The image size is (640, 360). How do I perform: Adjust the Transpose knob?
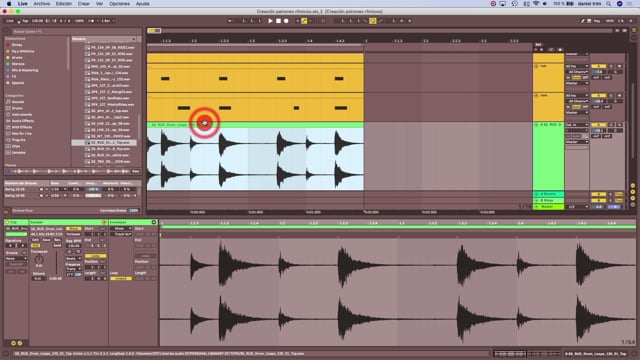click(x=39, y=259)
